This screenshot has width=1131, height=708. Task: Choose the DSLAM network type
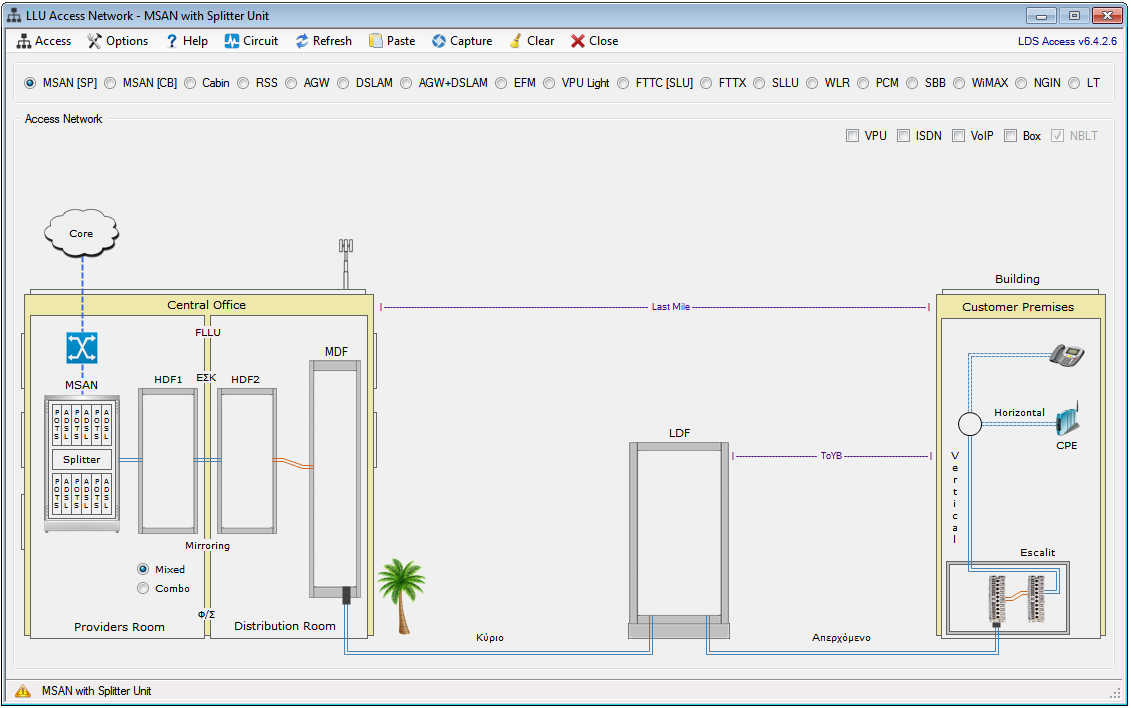(344, 83)
